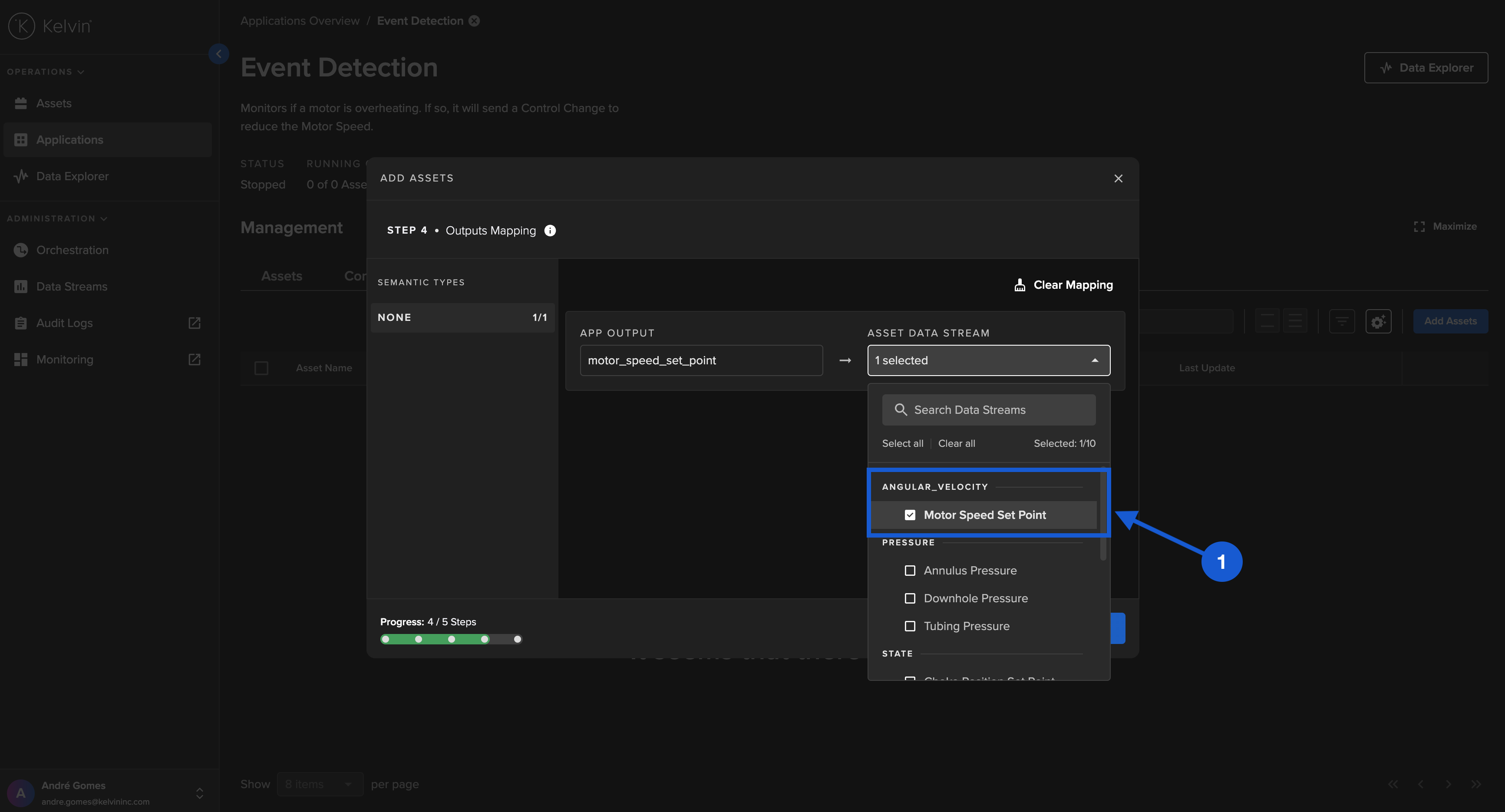Open Assets from the sidebar icon
Screen dimensions: 1505x812
tap(21, 103)
